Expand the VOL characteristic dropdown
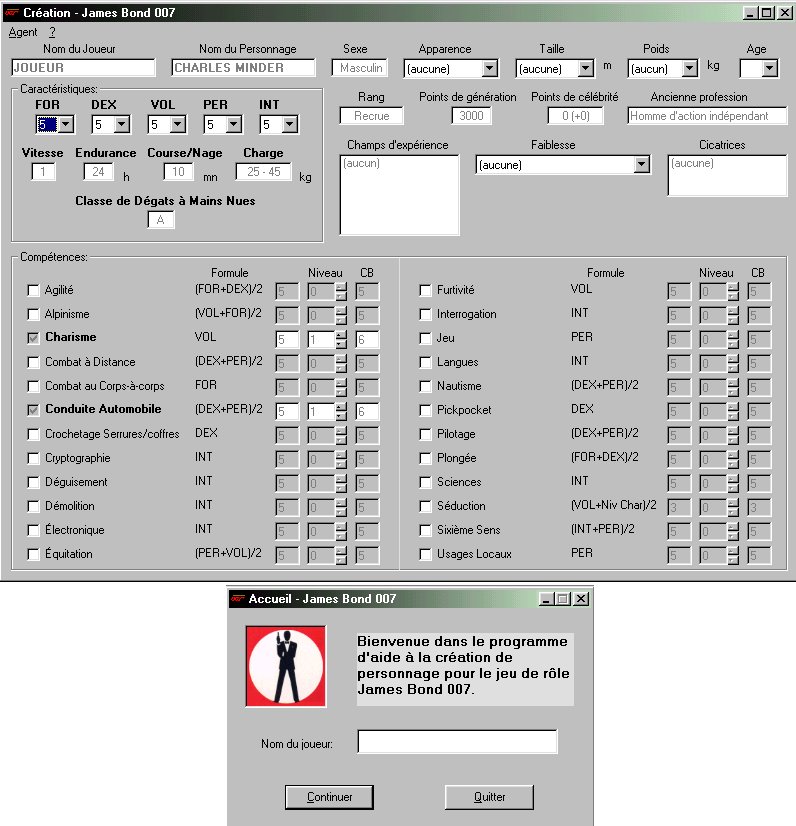The image size is (796, 826). coord(178,125)
